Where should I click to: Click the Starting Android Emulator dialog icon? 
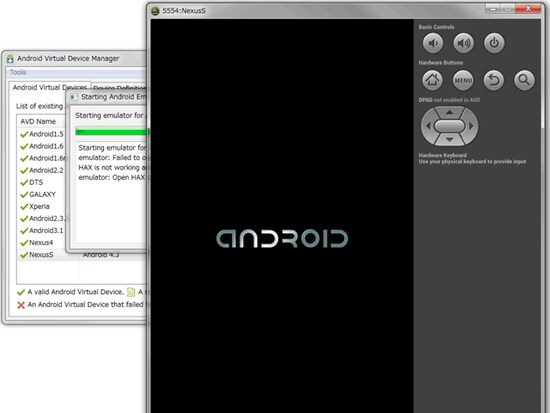point(74,97)
